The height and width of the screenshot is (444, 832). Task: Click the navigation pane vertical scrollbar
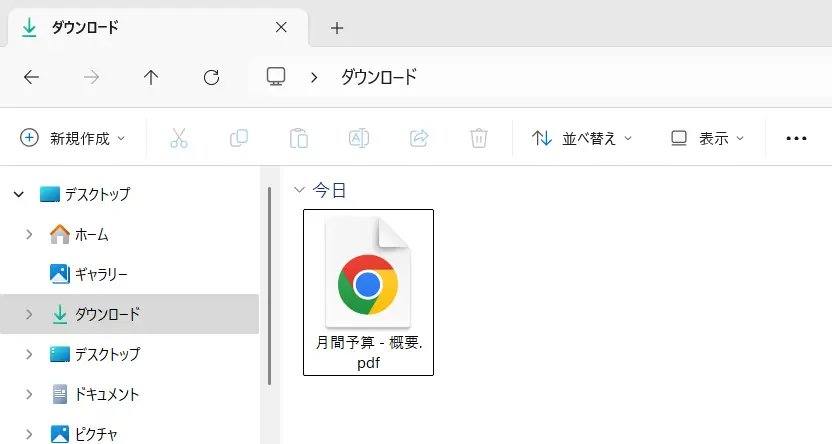click(x=270, y=286)
